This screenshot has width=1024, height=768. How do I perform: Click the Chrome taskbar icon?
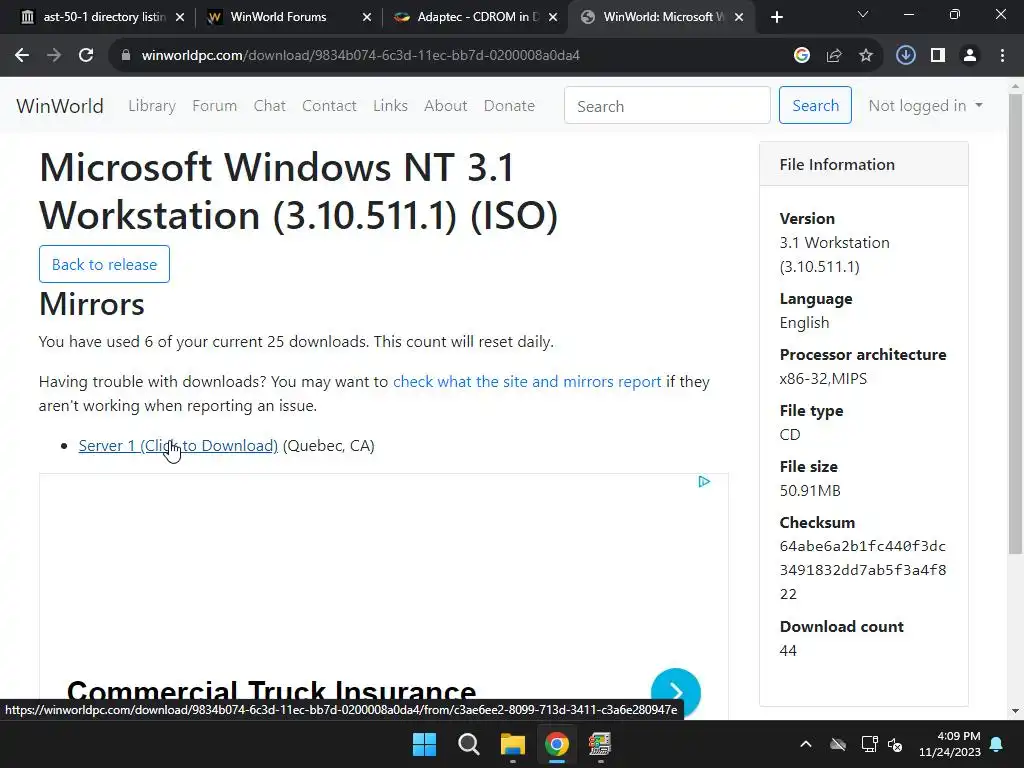(557, 744)
